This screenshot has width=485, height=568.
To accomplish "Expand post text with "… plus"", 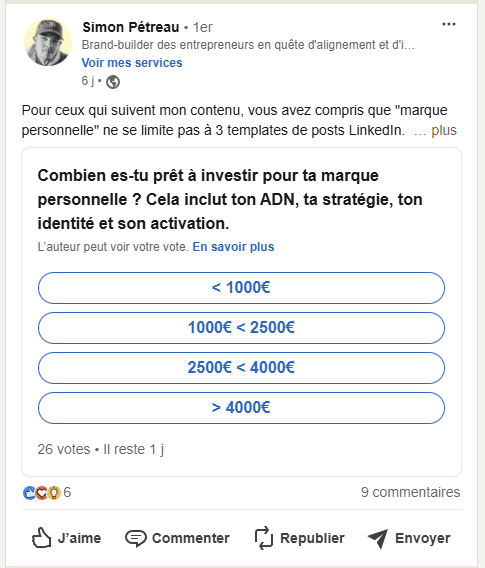I will coord(435,131).
